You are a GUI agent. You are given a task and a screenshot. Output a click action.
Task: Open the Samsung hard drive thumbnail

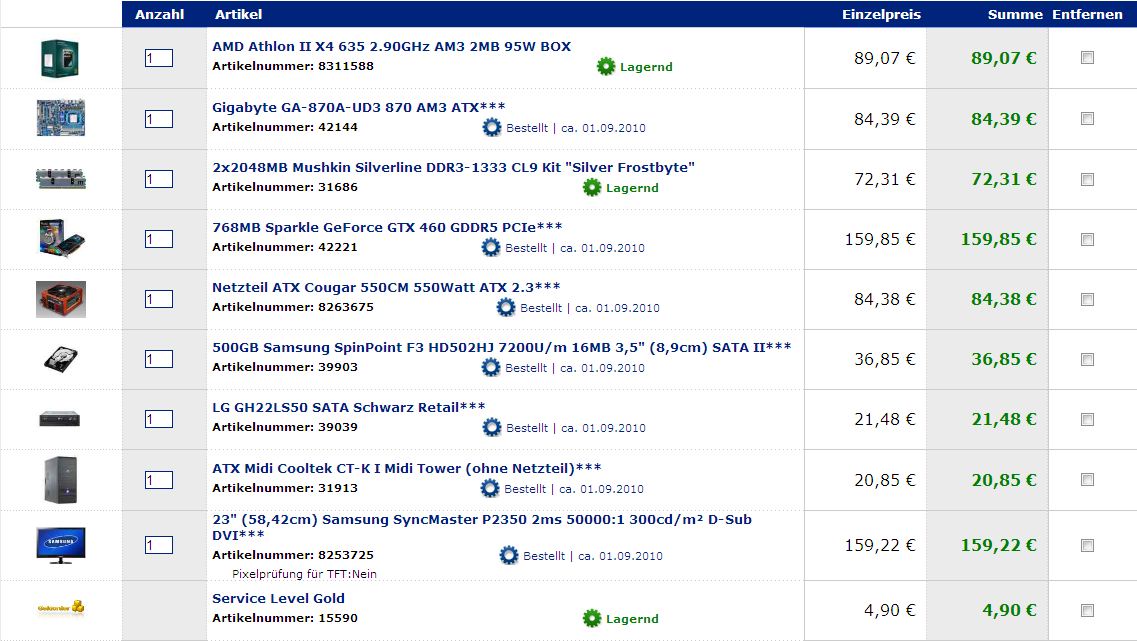[x=61, y=359]
